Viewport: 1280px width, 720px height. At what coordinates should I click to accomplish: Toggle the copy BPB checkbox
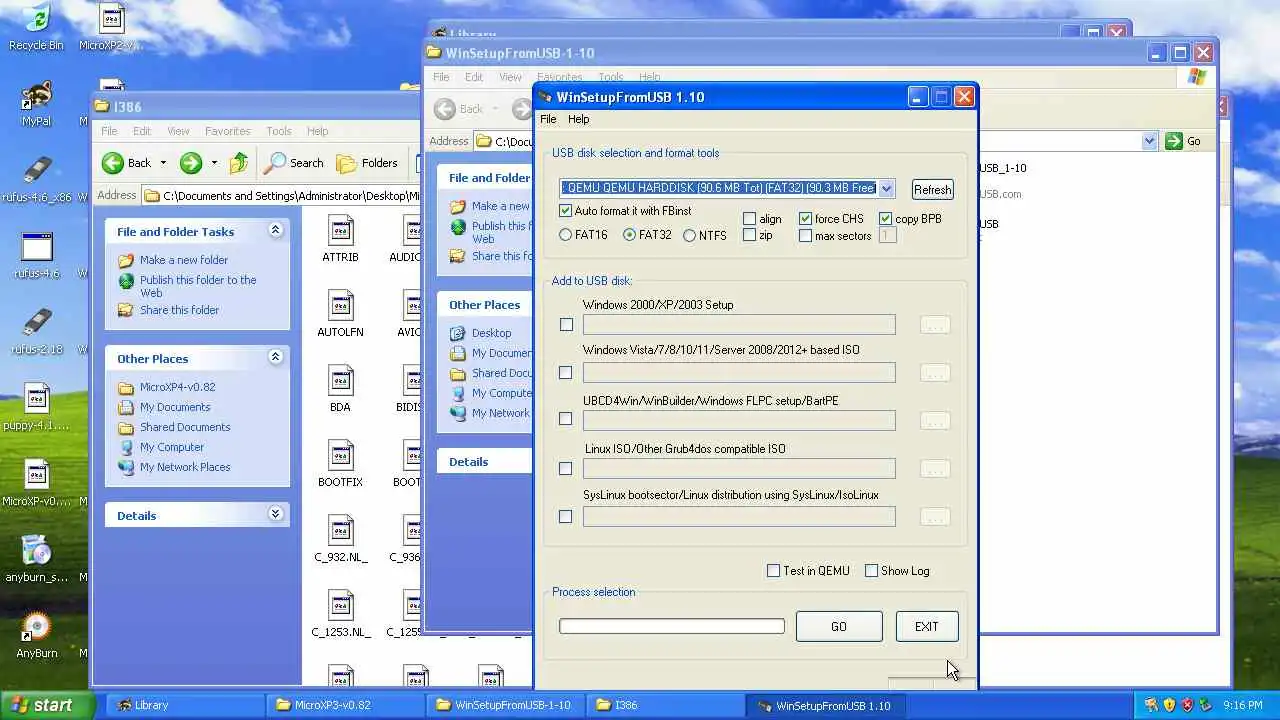coord(886,219)
